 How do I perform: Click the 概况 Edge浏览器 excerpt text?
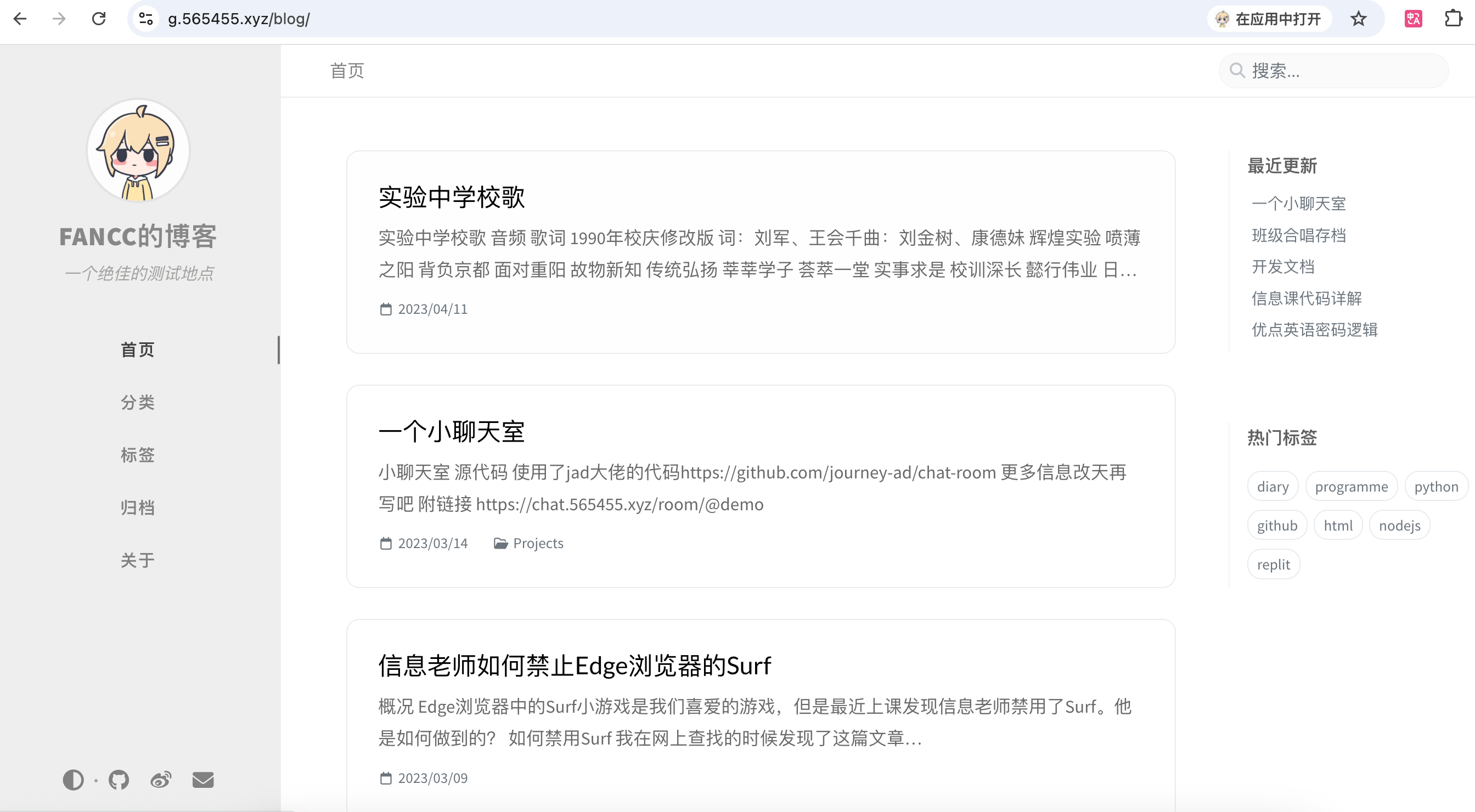click(x=755, y=723)
